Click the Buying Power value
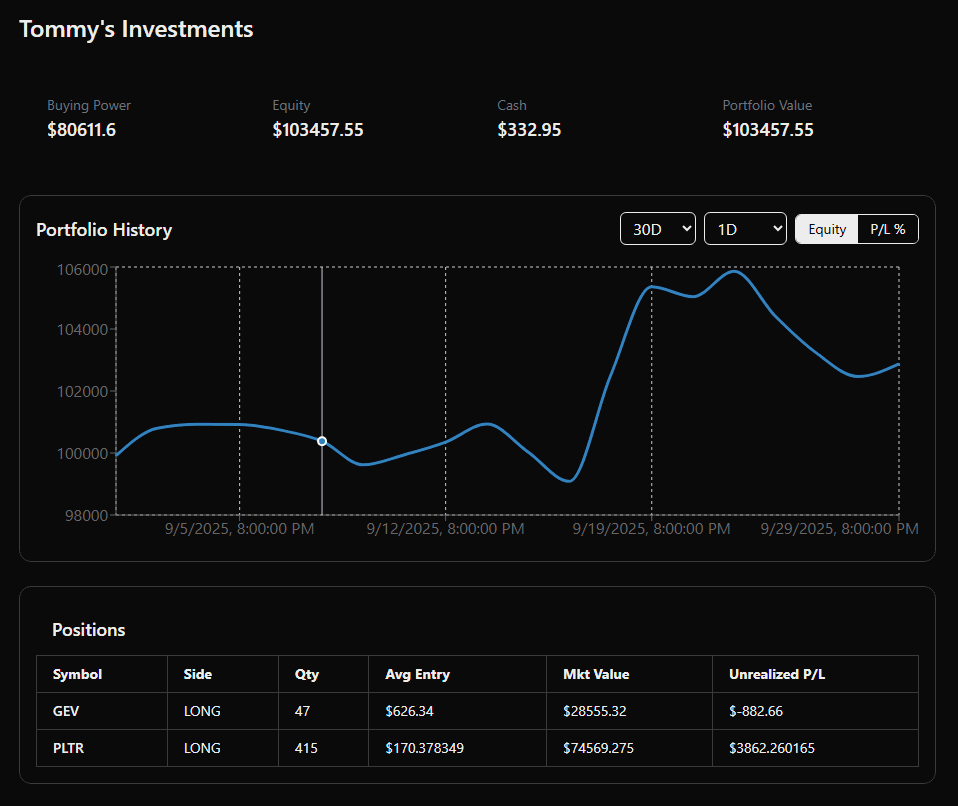This screenshot has height=806, width=958. click(x=81, y=129)
